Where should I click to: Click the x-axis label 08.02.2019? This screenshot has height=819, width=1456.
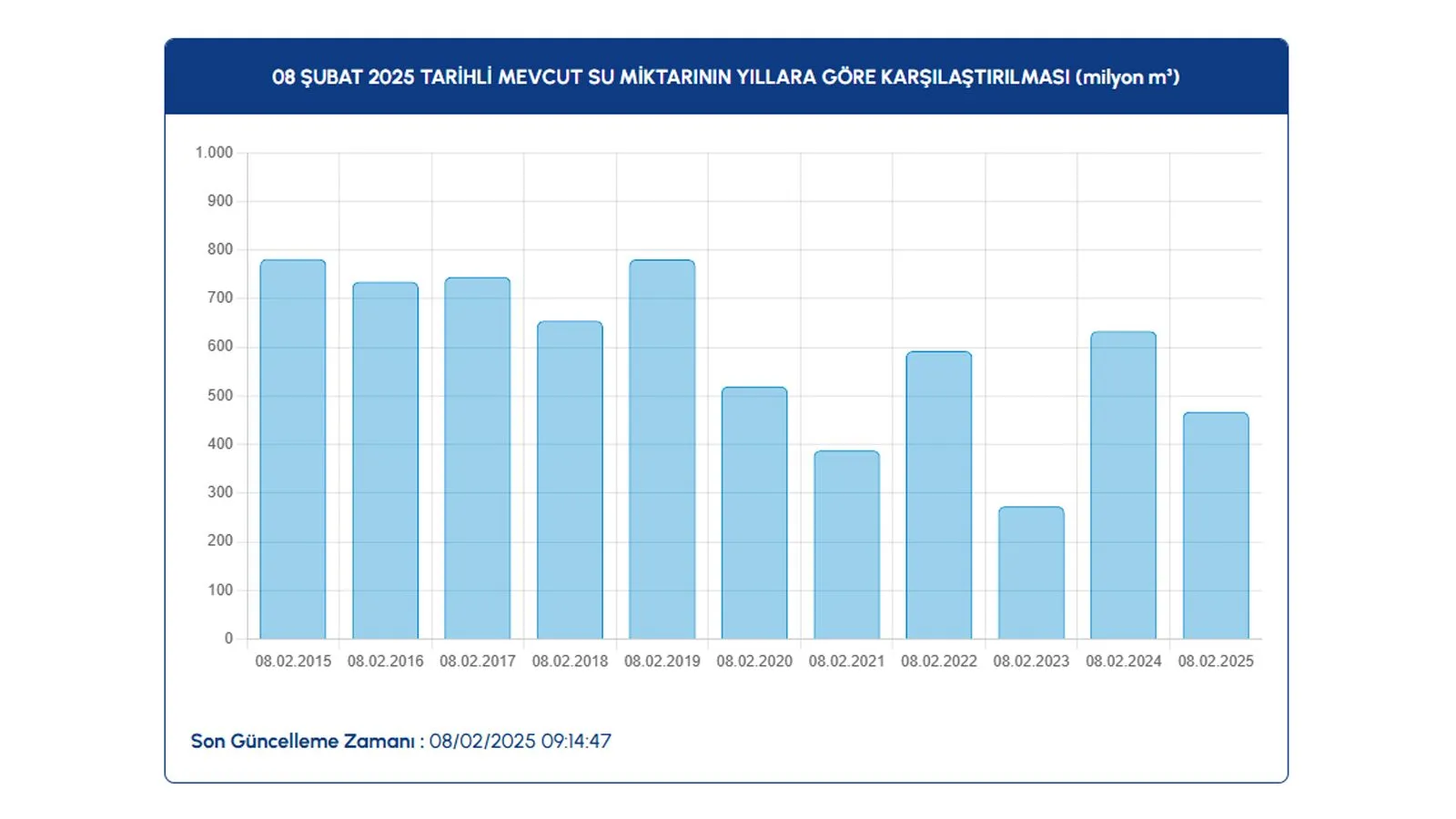[662, 662]
